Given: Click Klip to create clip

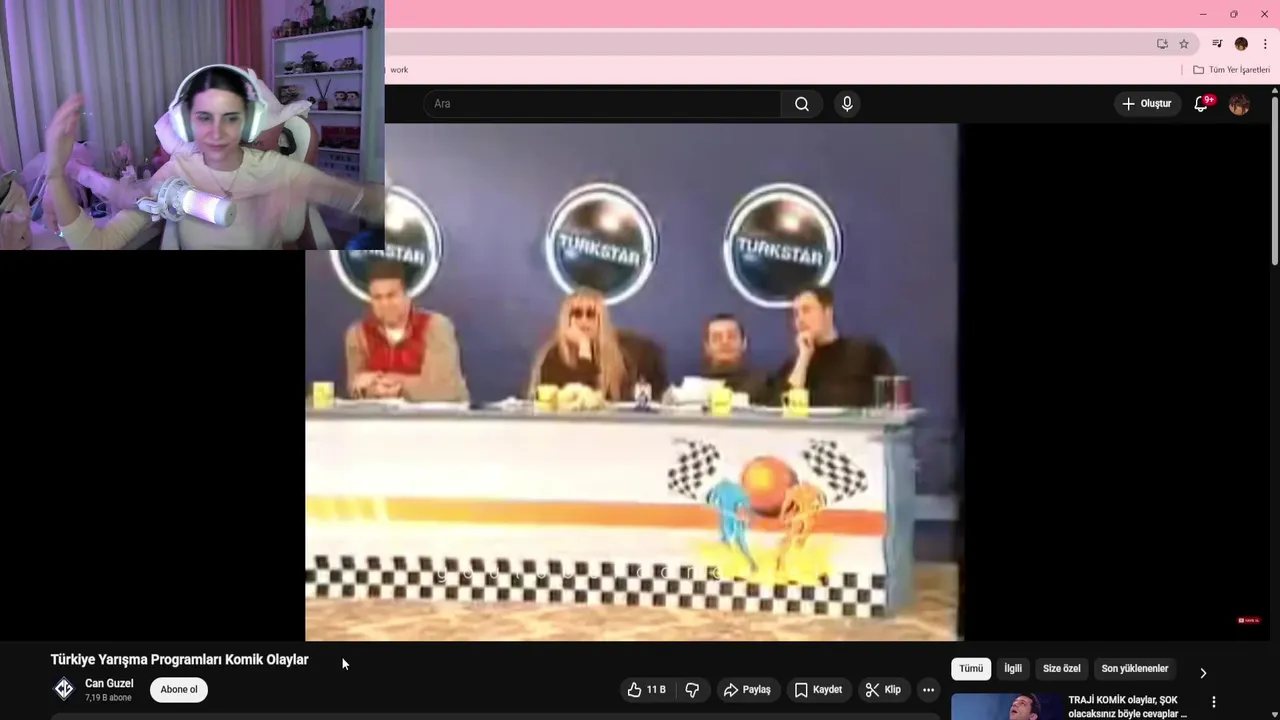Looking at the screenshot, I should 883,690.
